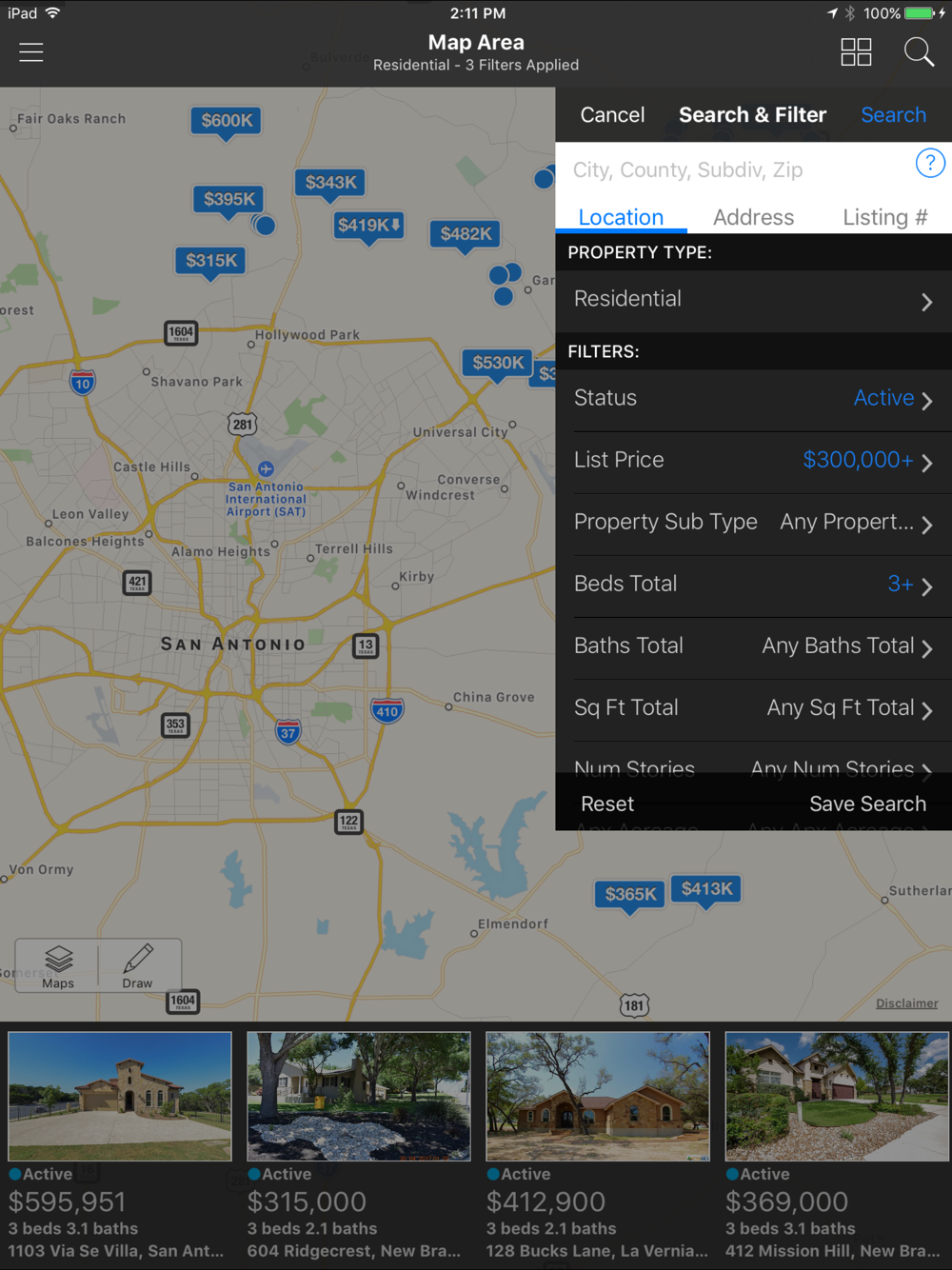952x1270 pixels.
Task: Open the $595,951 listing photo
Action: pos(120,1097)
